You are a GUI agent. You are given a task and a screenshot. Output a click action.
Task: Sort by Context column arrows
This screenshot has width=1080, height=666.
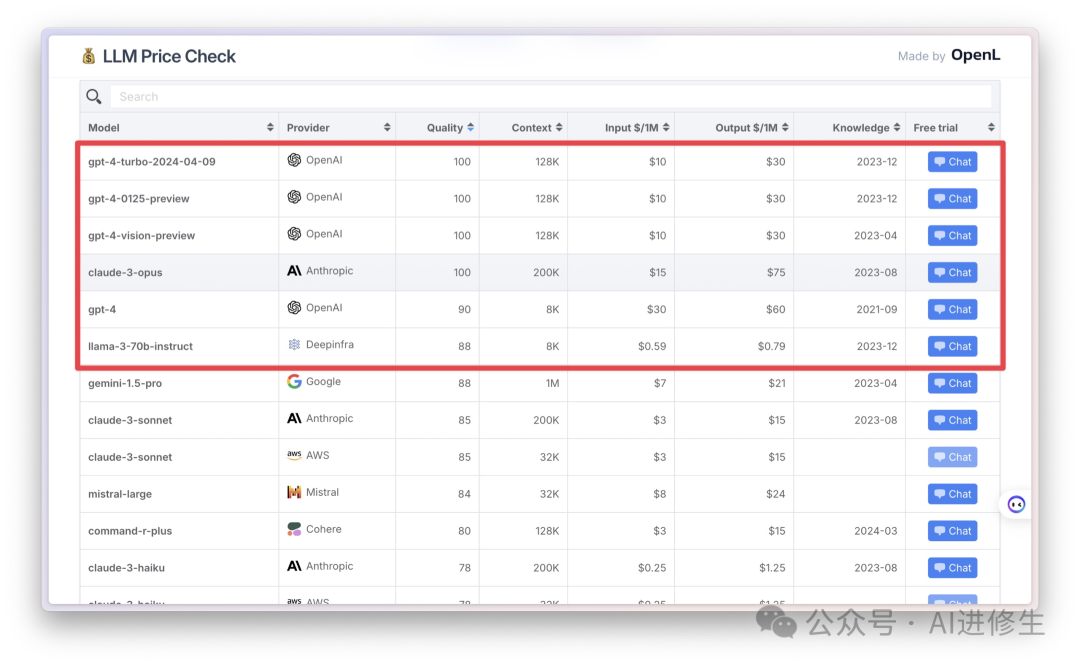tap(559, 127)
